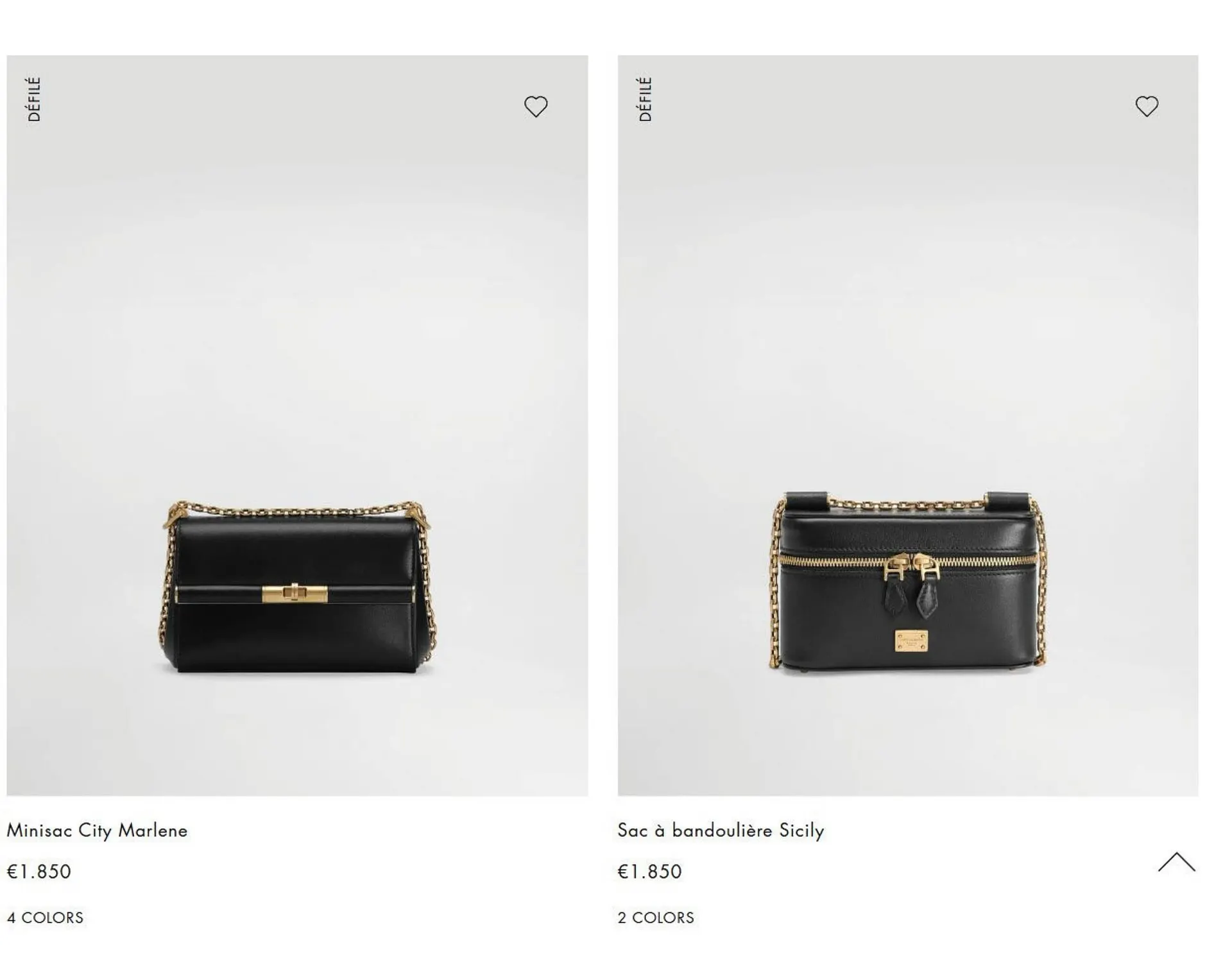This screenshot has width=1232, height=957.
Task: Add Minisac City Marlene to wishlist
Action: [536, 107]
